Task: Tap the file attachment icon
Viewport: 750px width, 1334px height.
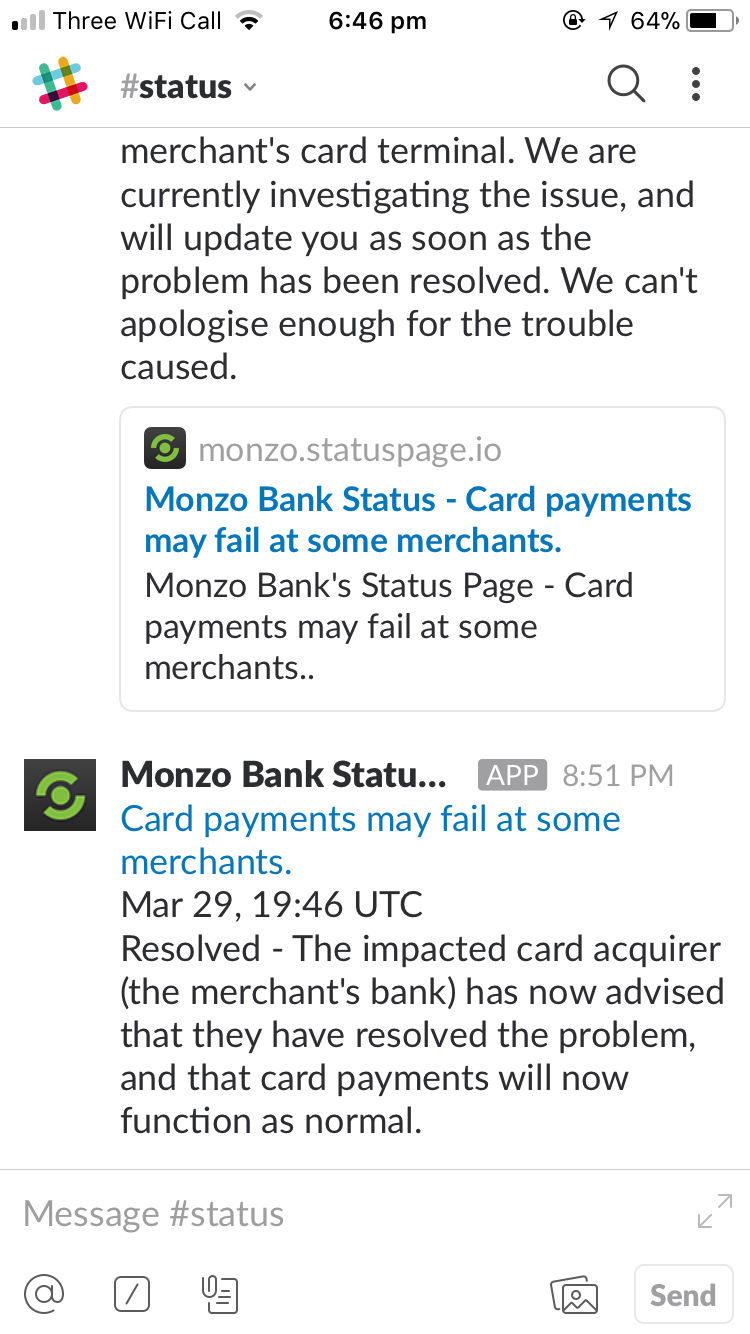Action: tap(220, 1295)
